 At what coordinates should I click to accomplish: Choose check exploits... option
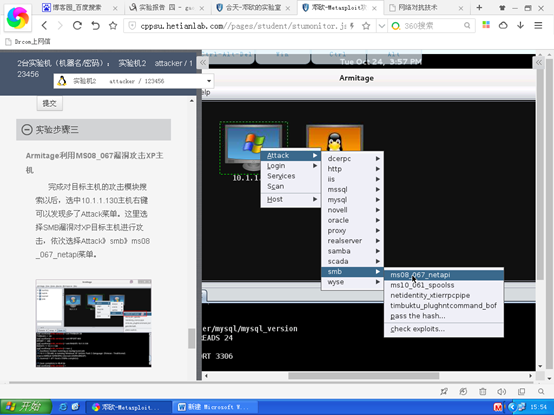click(444, 329)
